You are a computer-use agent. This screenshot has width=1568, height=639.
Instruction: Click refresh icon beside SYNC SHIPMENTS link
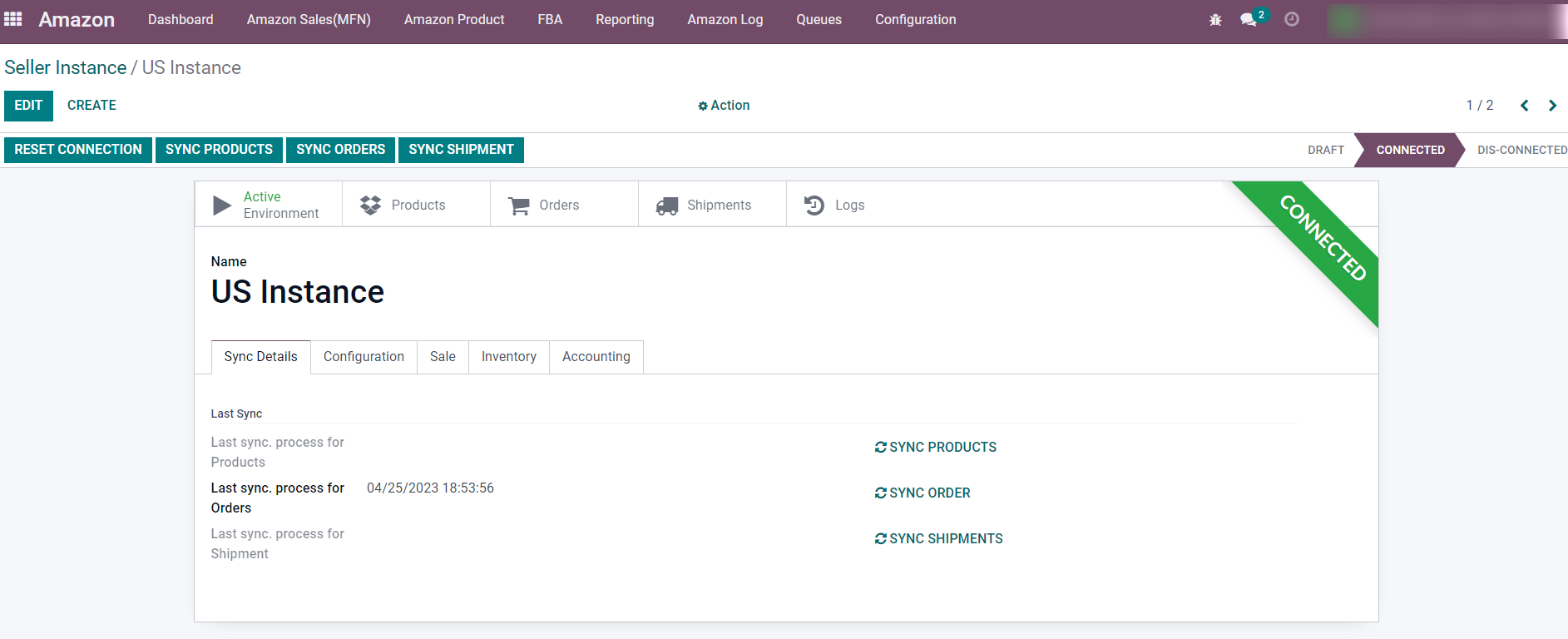tap(881, 539)
